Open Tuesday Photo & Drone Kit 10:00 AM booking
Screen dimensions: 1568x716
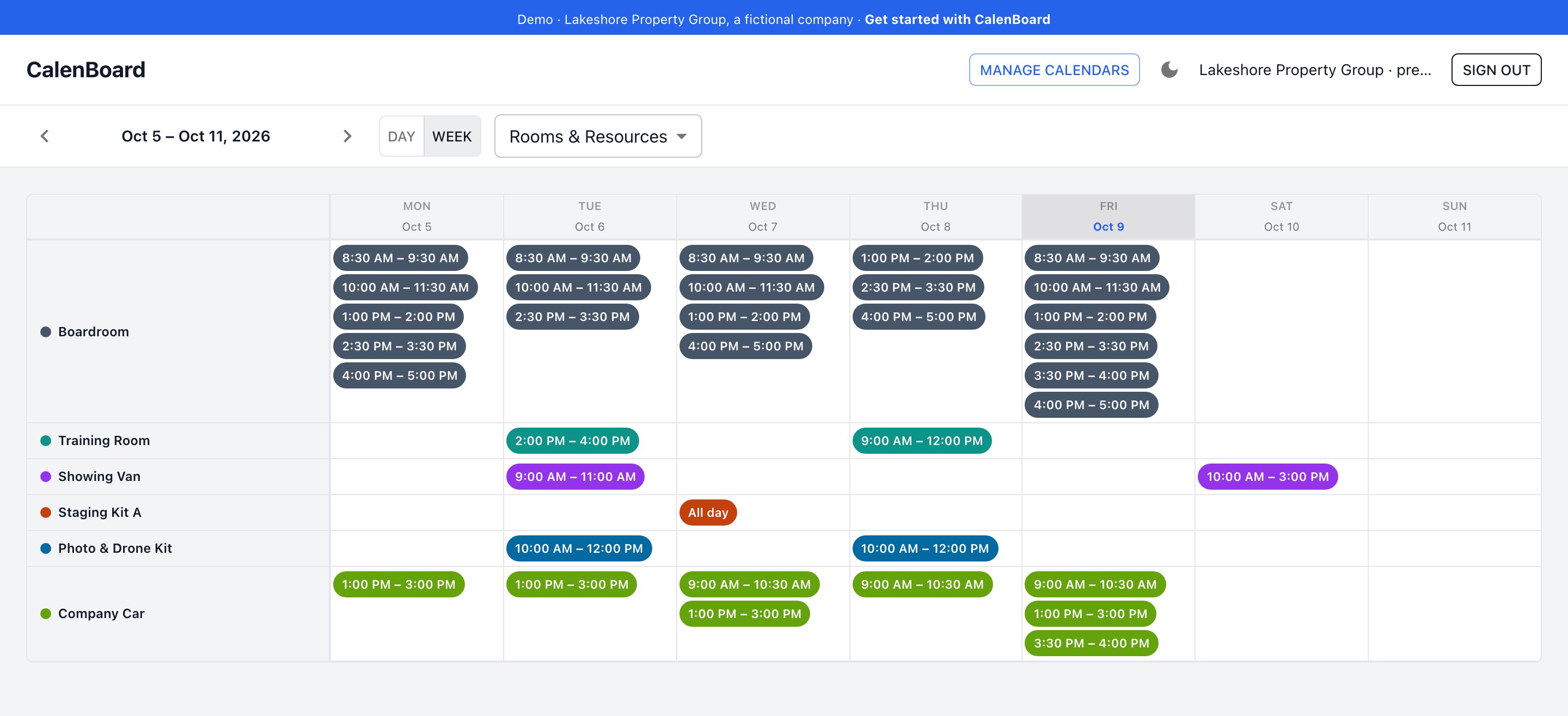pos(579,548)
